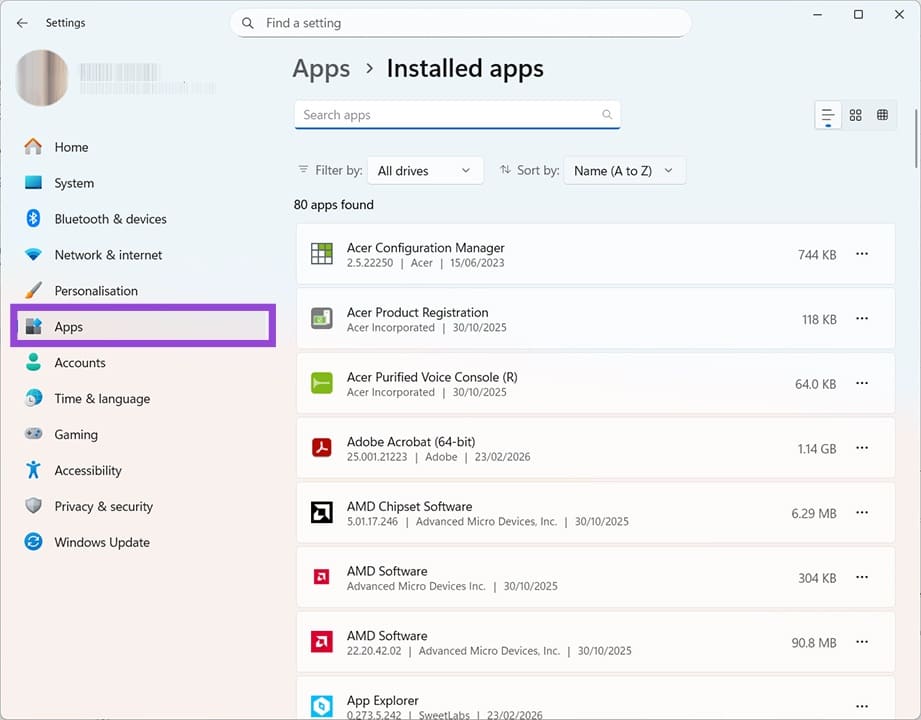Click inside the Search apps field
The width and height of the screenshot is (921, 720).
pyautogui.click(x=450, y=114)
